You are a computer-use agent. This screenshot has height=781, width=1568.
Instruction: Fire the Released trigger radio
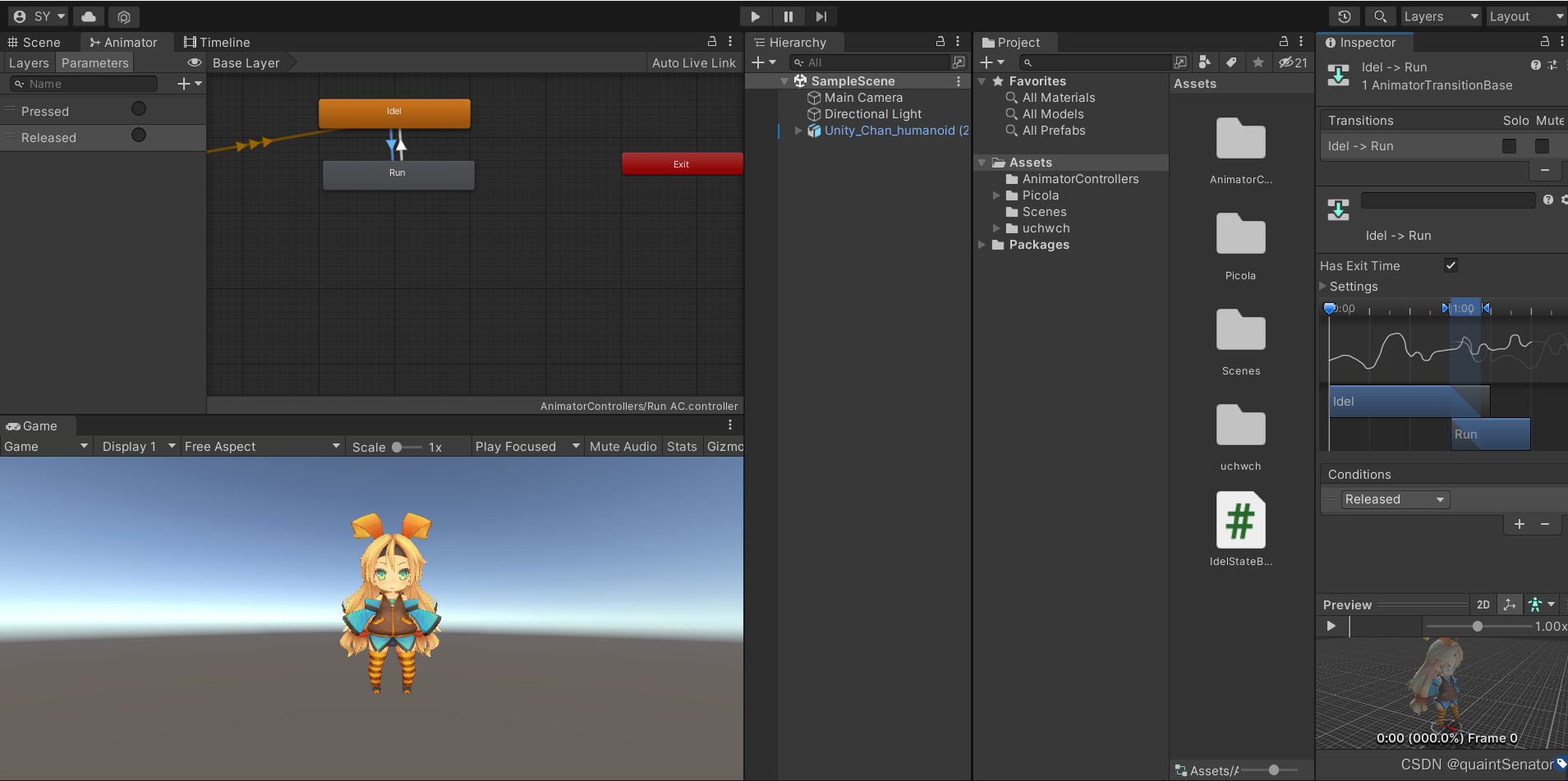coord(139,135)
